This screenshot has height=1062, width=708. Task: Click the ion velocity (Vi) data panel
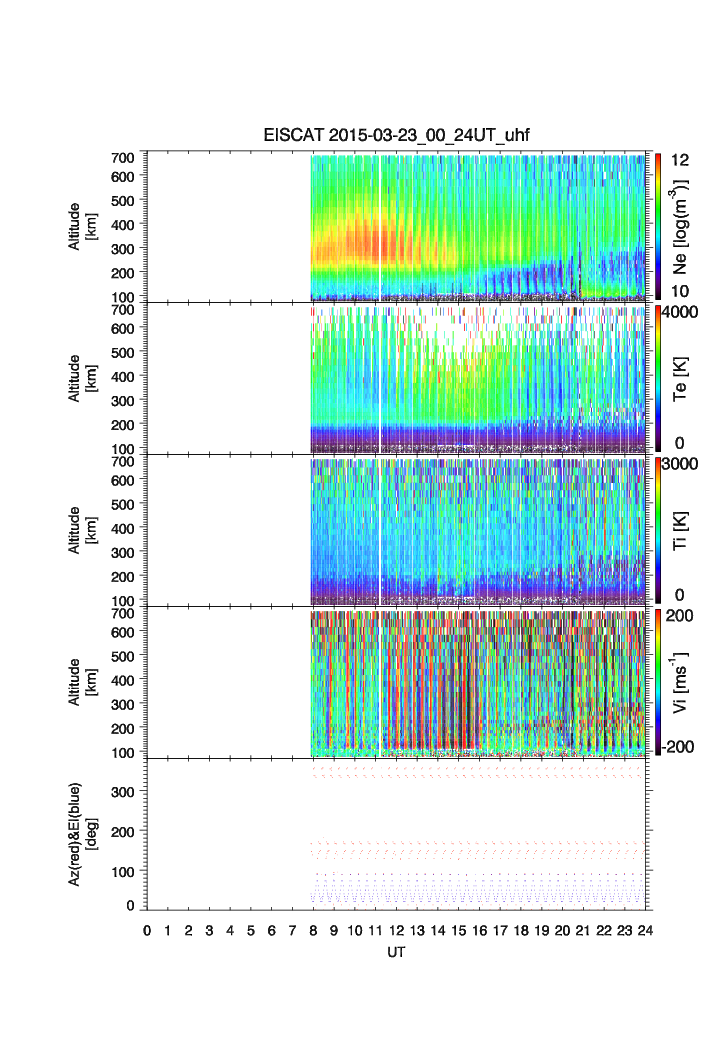click(x=397, y=681)
